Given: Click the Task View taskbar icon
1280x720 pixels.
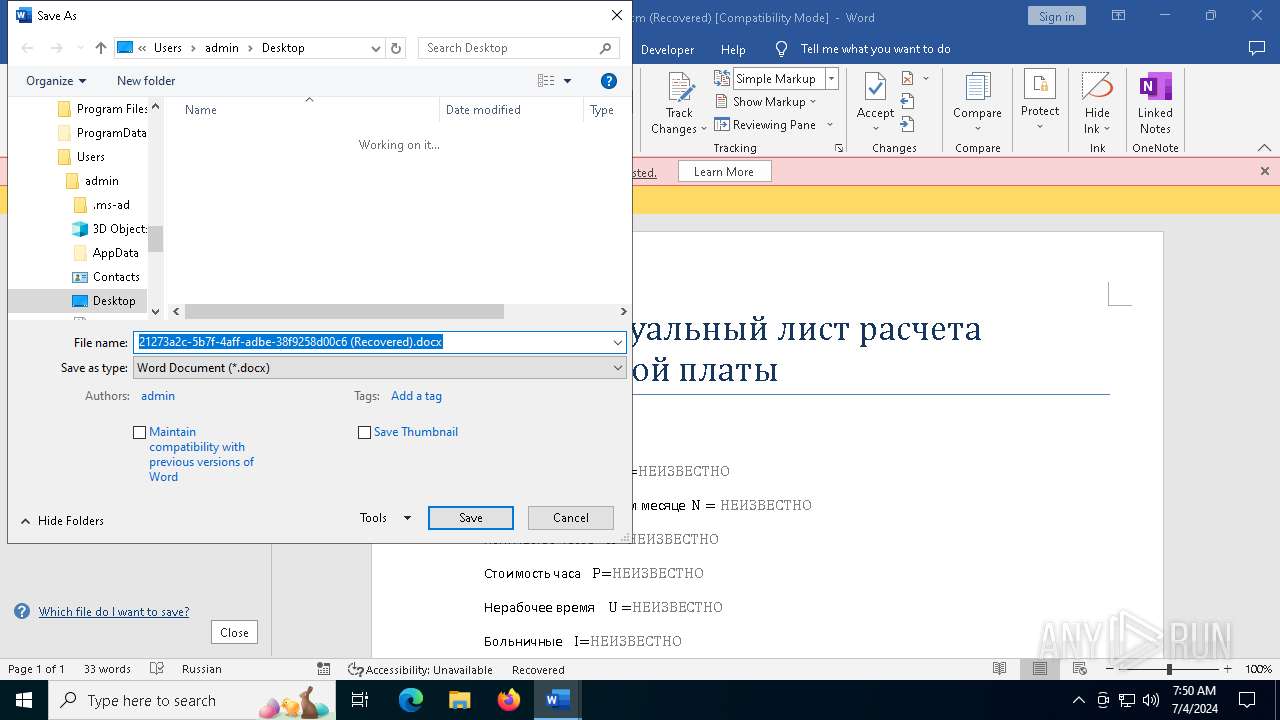Looking at the screenshot, I should tap(360, 700).
